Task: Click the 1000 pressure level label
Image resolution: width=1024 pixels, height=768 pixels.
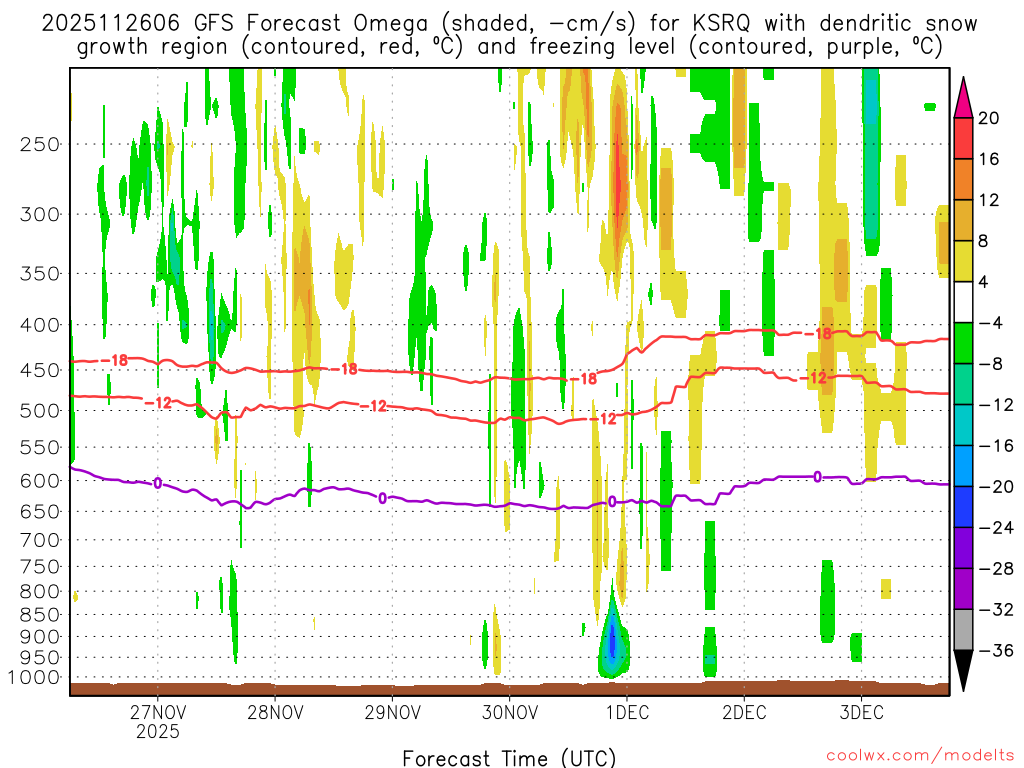Action: pyautogui.click(x=34, y=678)
